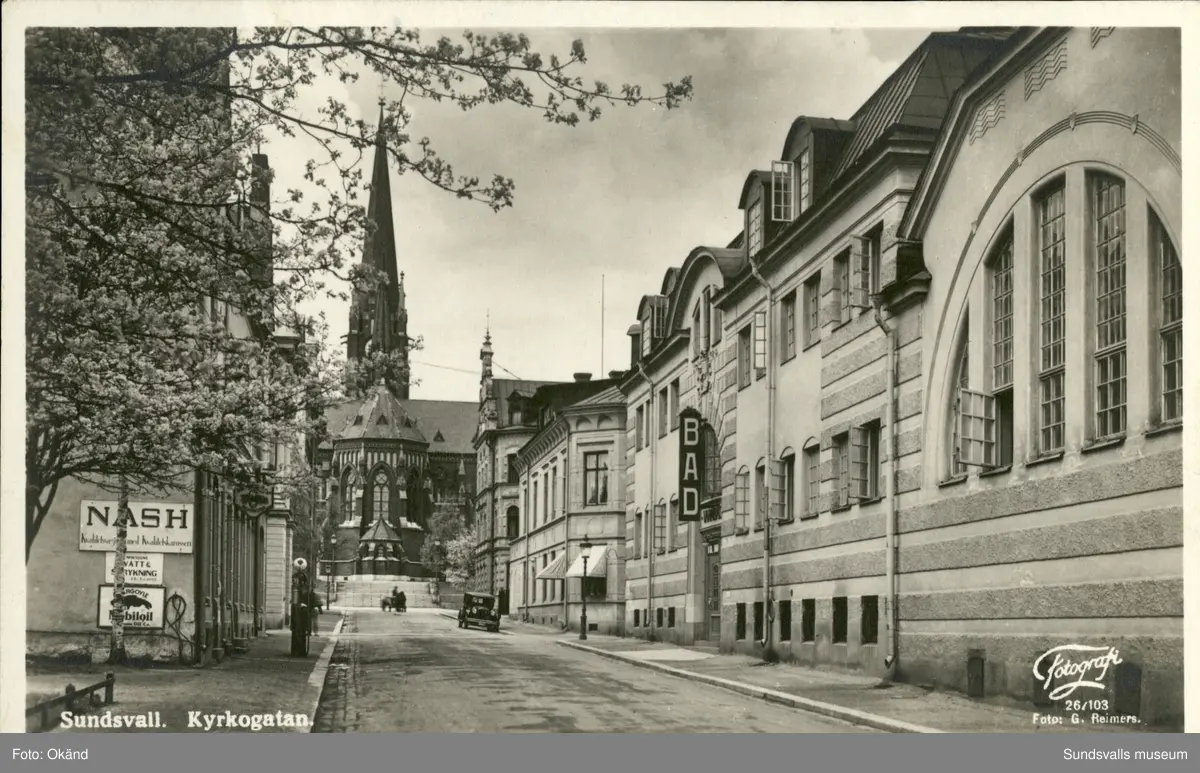Click the horse carriage near church steps
This screenshot has height=773, width=1200.
[394, 600]
